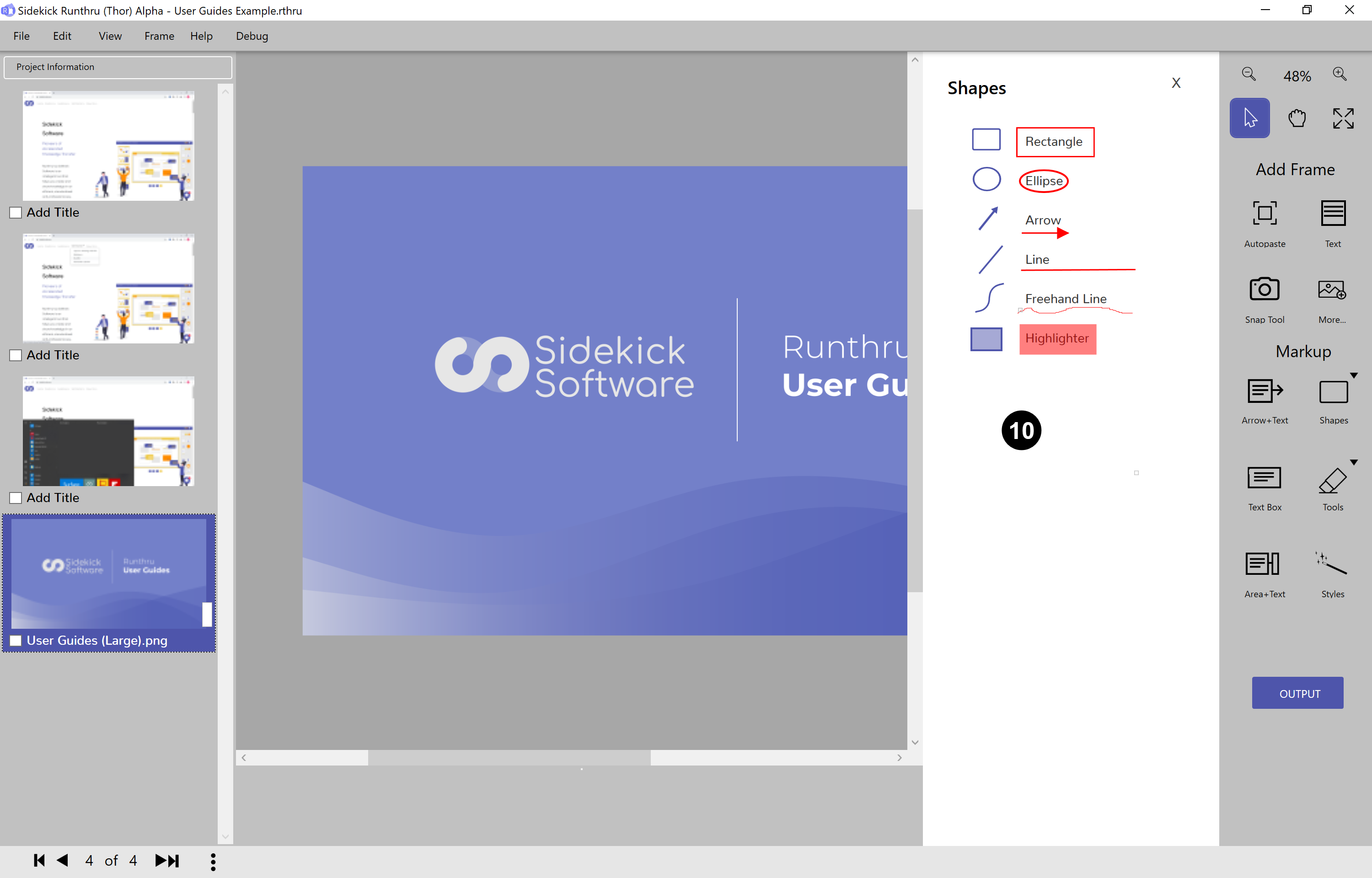Choose the Arrow shape icon

[988, 219]
